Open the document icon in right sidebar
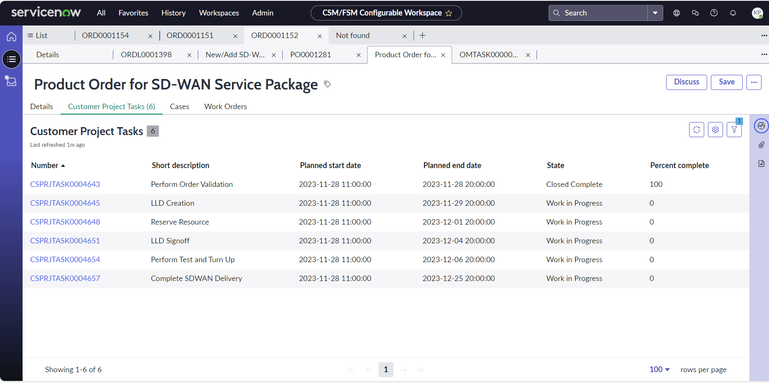The image size is (769, 383). [761, 164]
